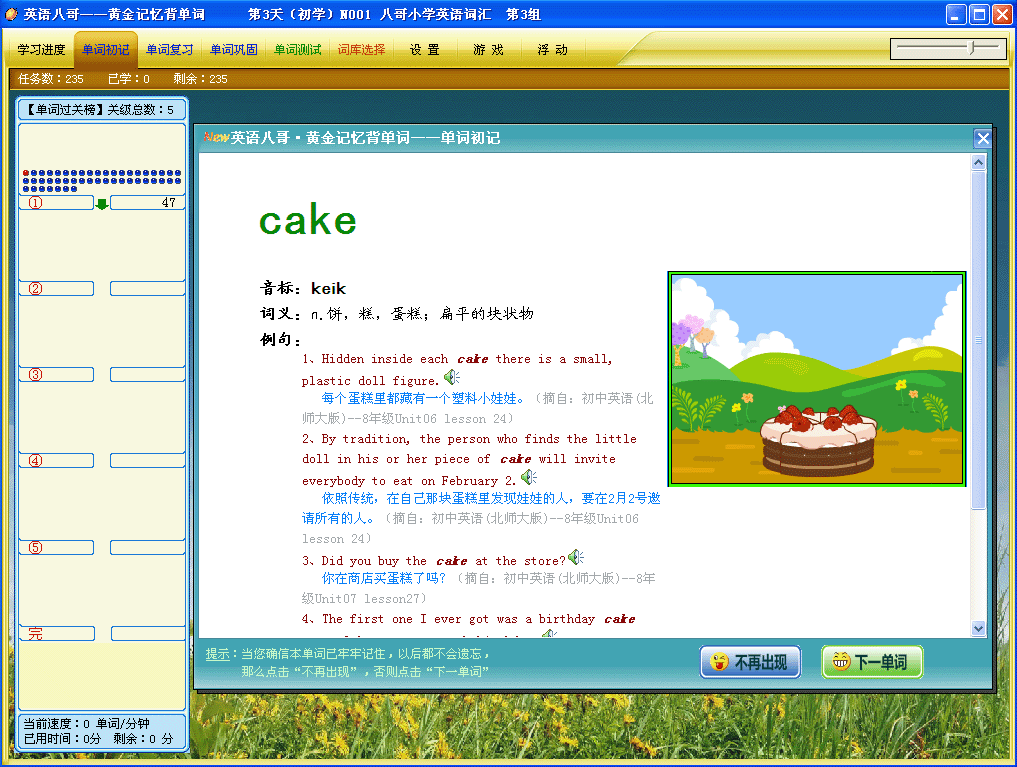Click the application logo in title bar
Image resolution: width=1017 pixels, height=767 pixels.
[x=11, y=14]
